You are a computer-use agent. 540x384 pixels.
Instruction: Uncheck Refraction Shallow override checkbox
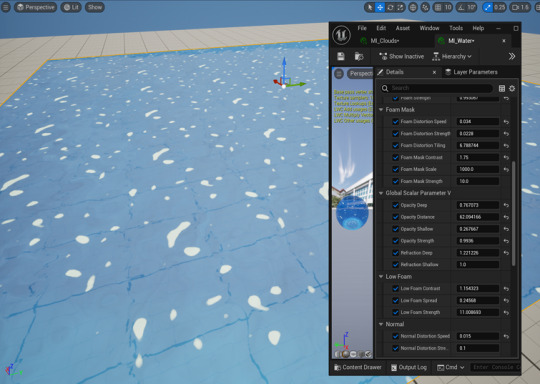pyautogui.click(x=395, y=265)
